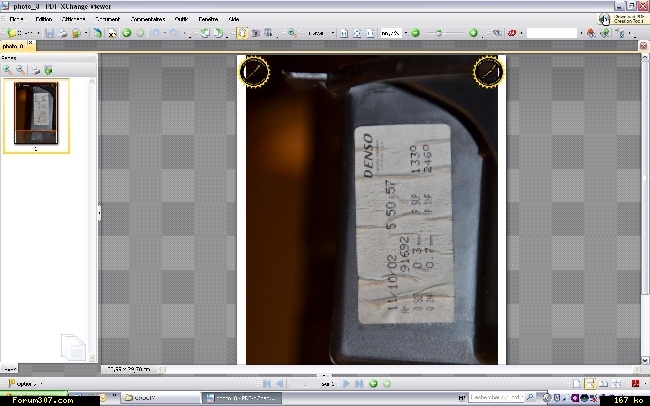
Task: Click the Redo icon
Action: [x=175, y=33]
